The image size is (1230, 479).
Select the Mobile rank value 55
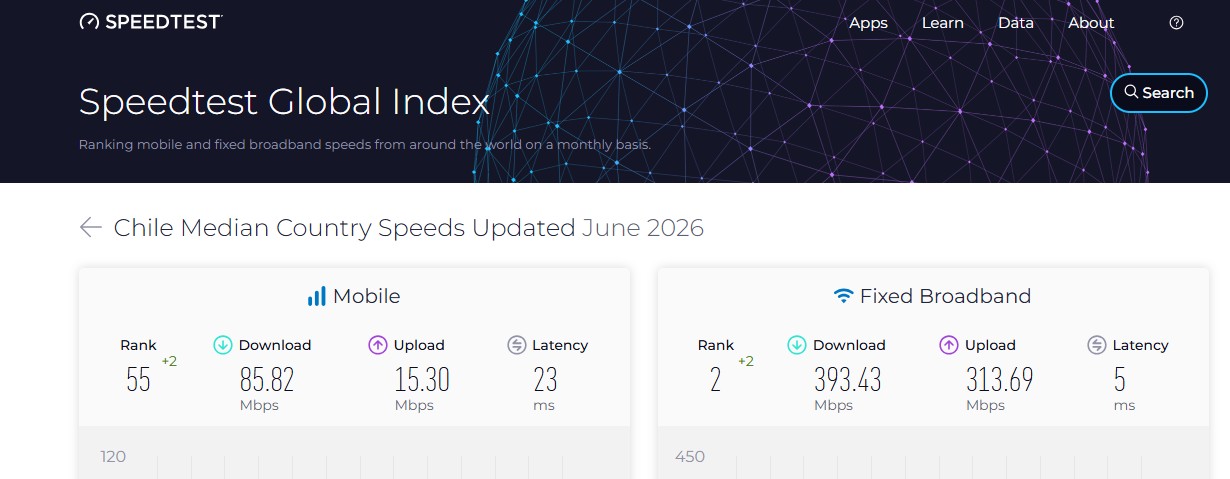138,380
